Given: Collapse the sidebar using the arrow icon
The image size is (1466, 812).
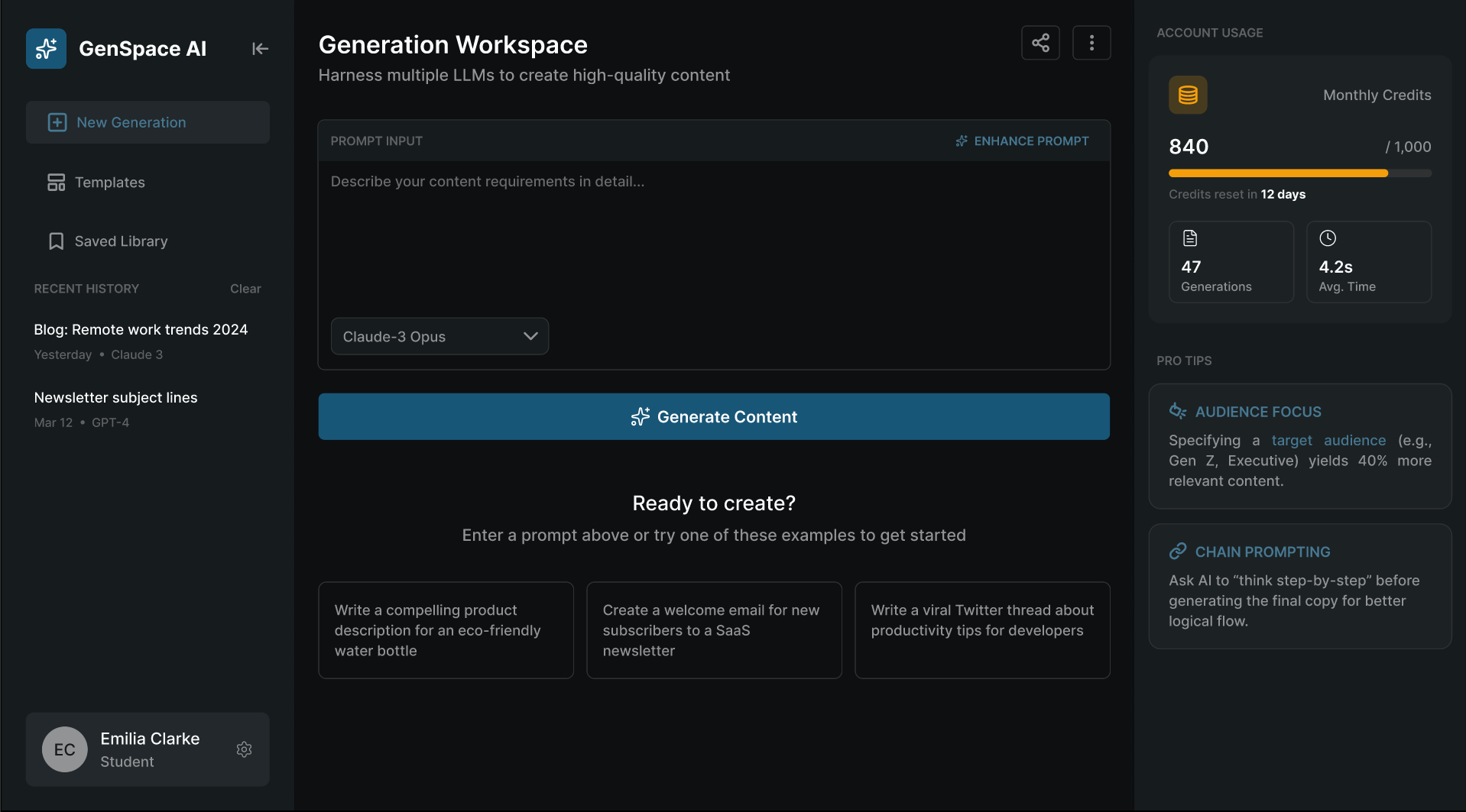Looking at the screenshot, I should [259, 48].
